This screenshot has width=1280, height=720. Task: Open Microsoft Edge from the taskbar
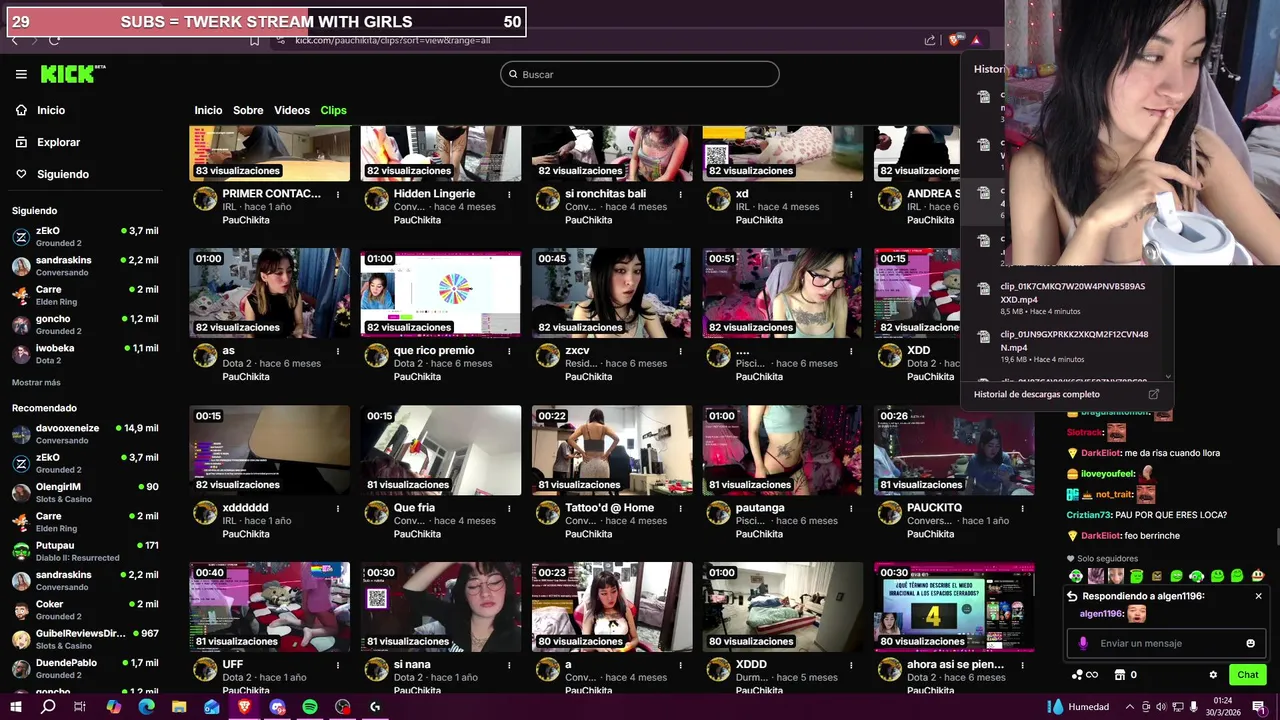(146, 707)
